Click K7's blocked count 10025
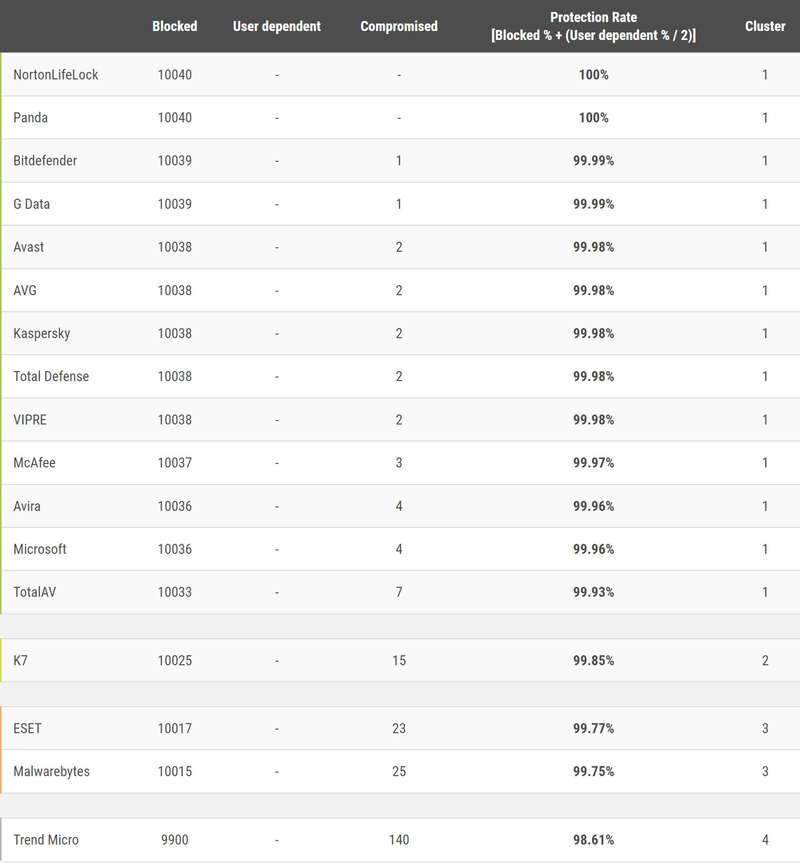 click(175, 661)
